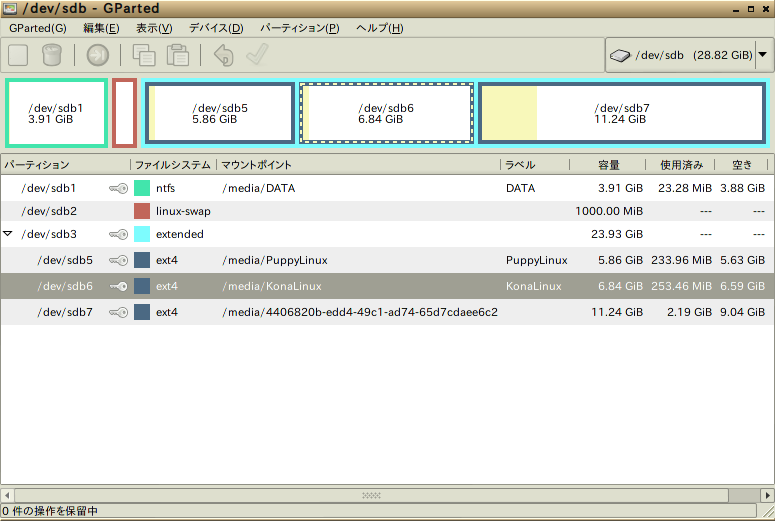775x521 pixels.
Task: Click the /media/KonaLinux mount point
Action: tap(272, 286)
